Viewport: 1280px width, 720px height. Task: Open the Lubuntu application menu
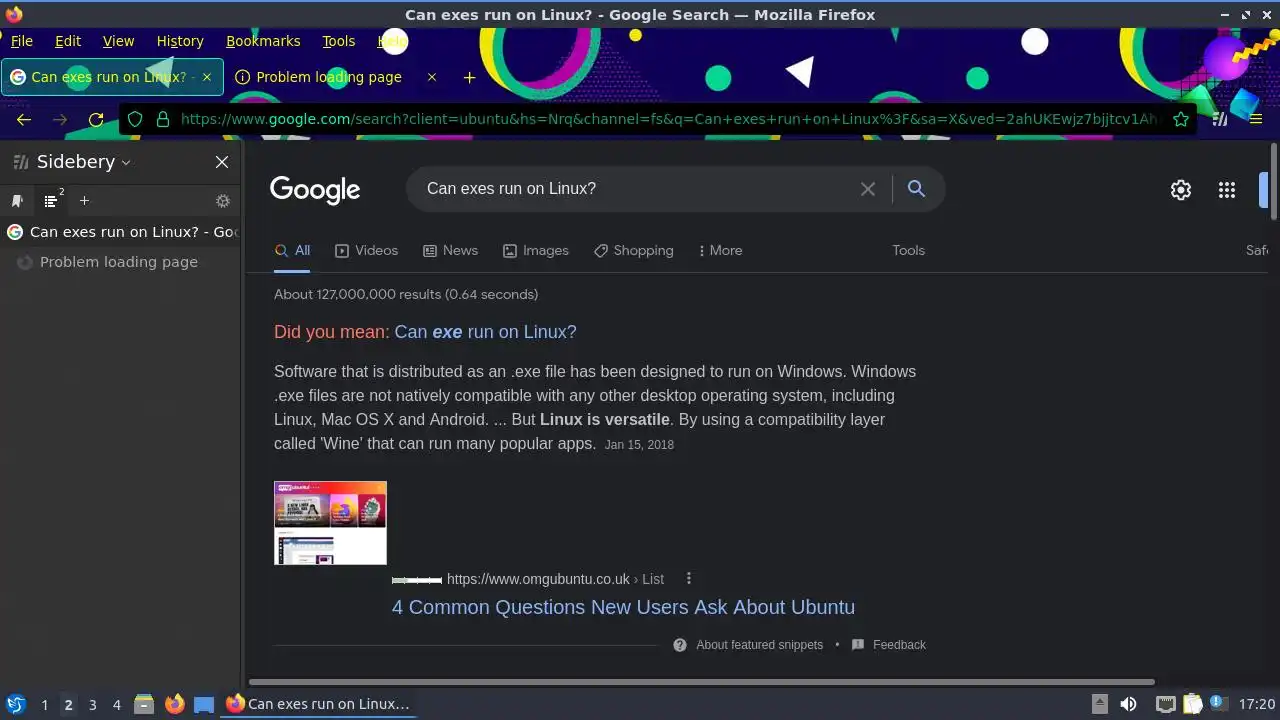(x=16, y=704)
